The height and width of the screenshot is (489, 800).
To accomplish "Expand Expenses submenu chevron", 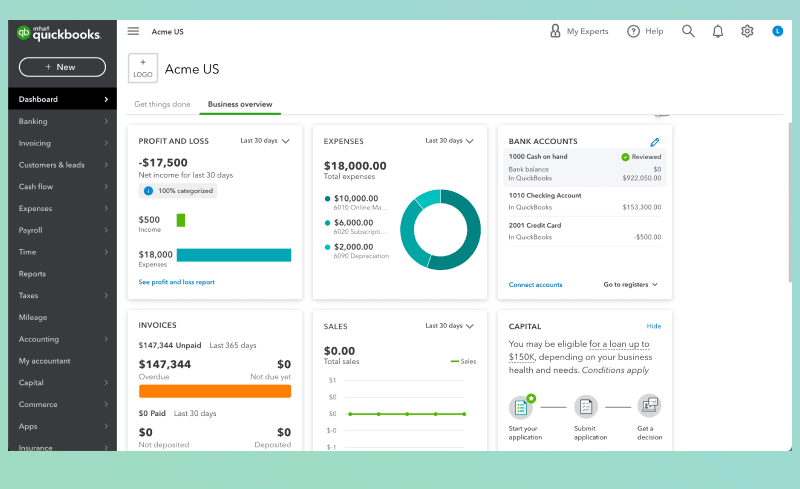I will (x=106, y=208).
